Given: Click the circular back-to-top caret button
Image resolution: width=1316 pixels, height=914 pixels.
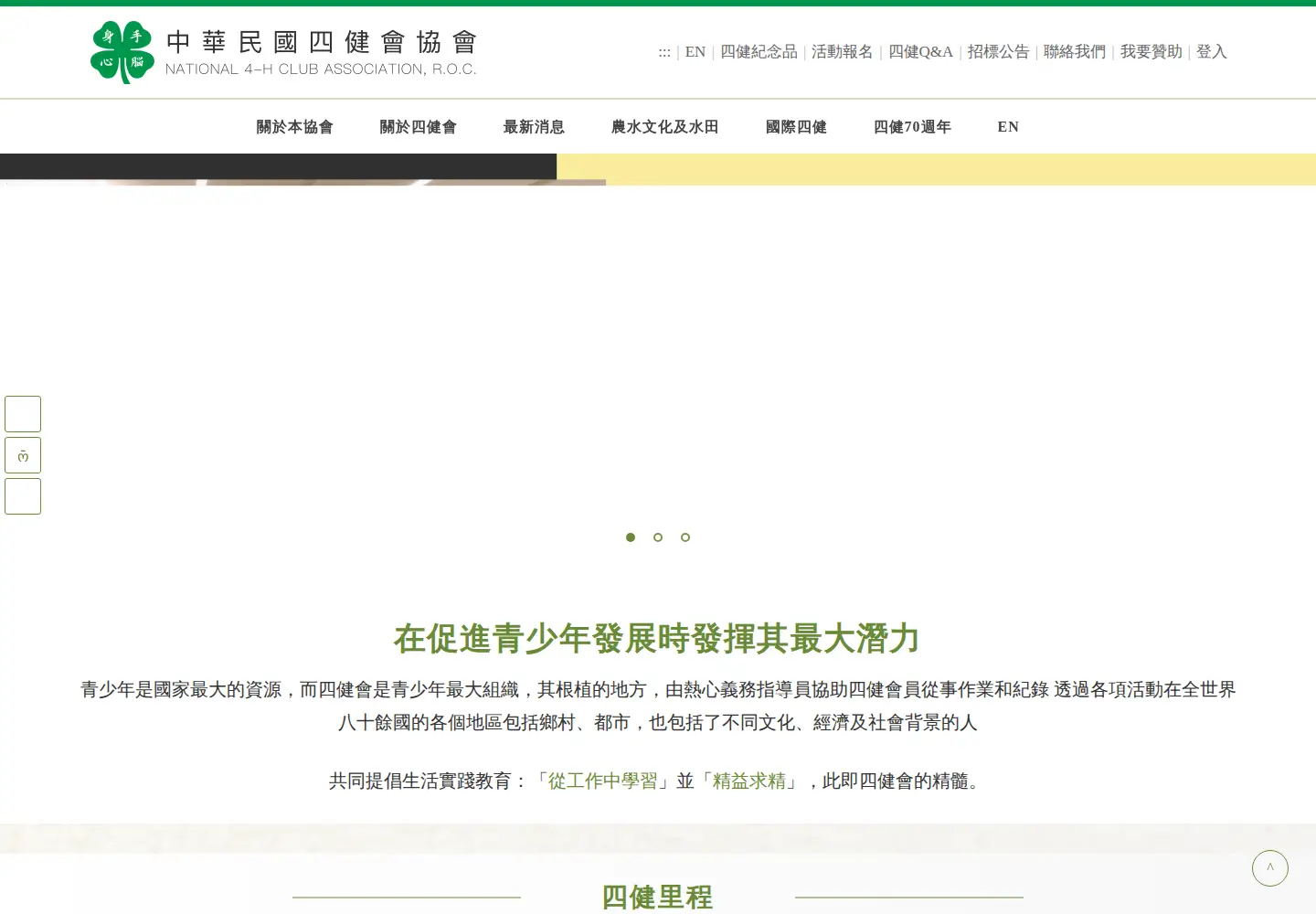Looking at the screenshot, I should pyautogui.click(x=1270, y=868).
